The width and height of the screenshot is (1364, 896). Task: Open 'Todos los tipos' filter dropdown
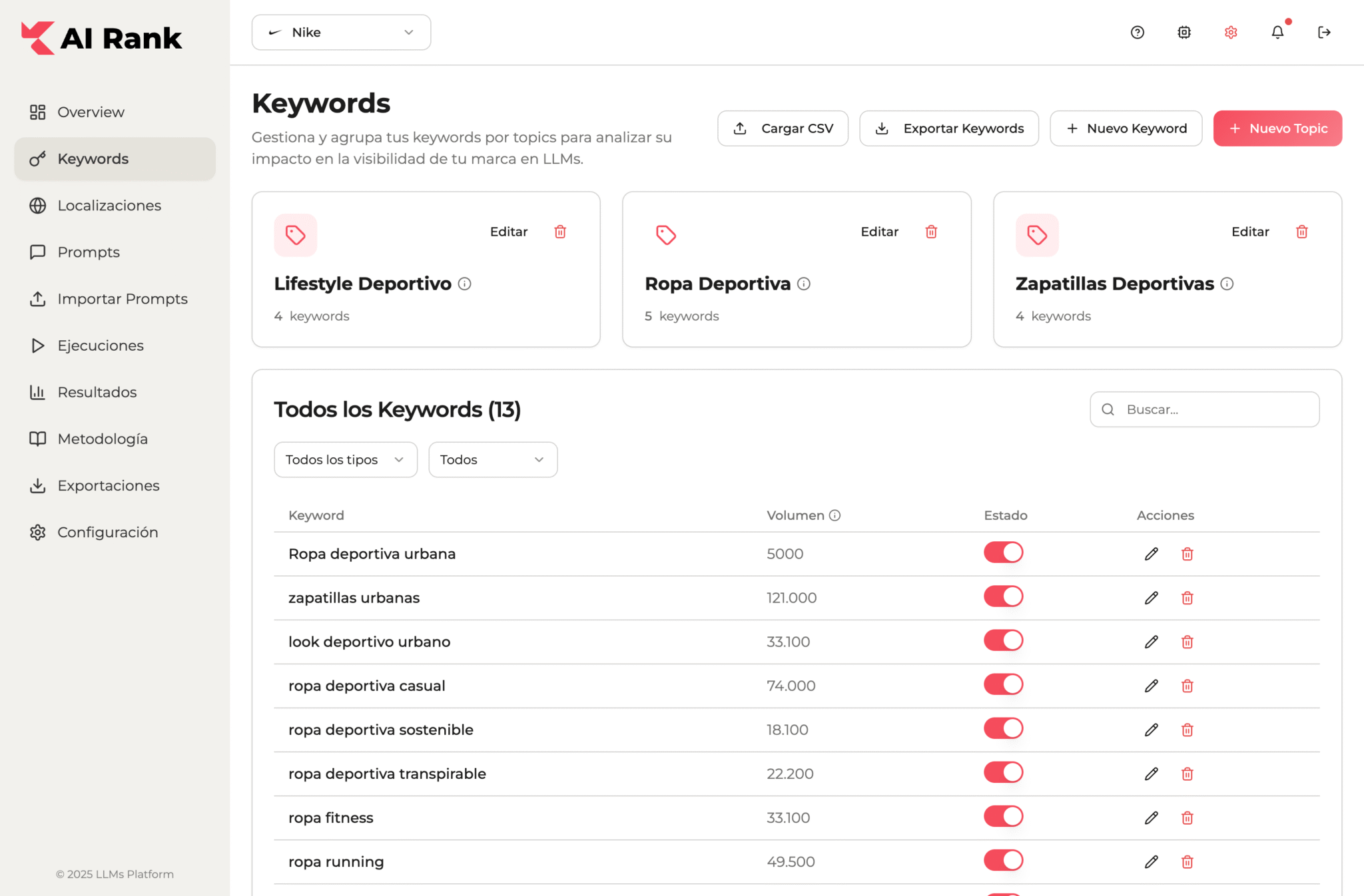[x=346, y=460]
